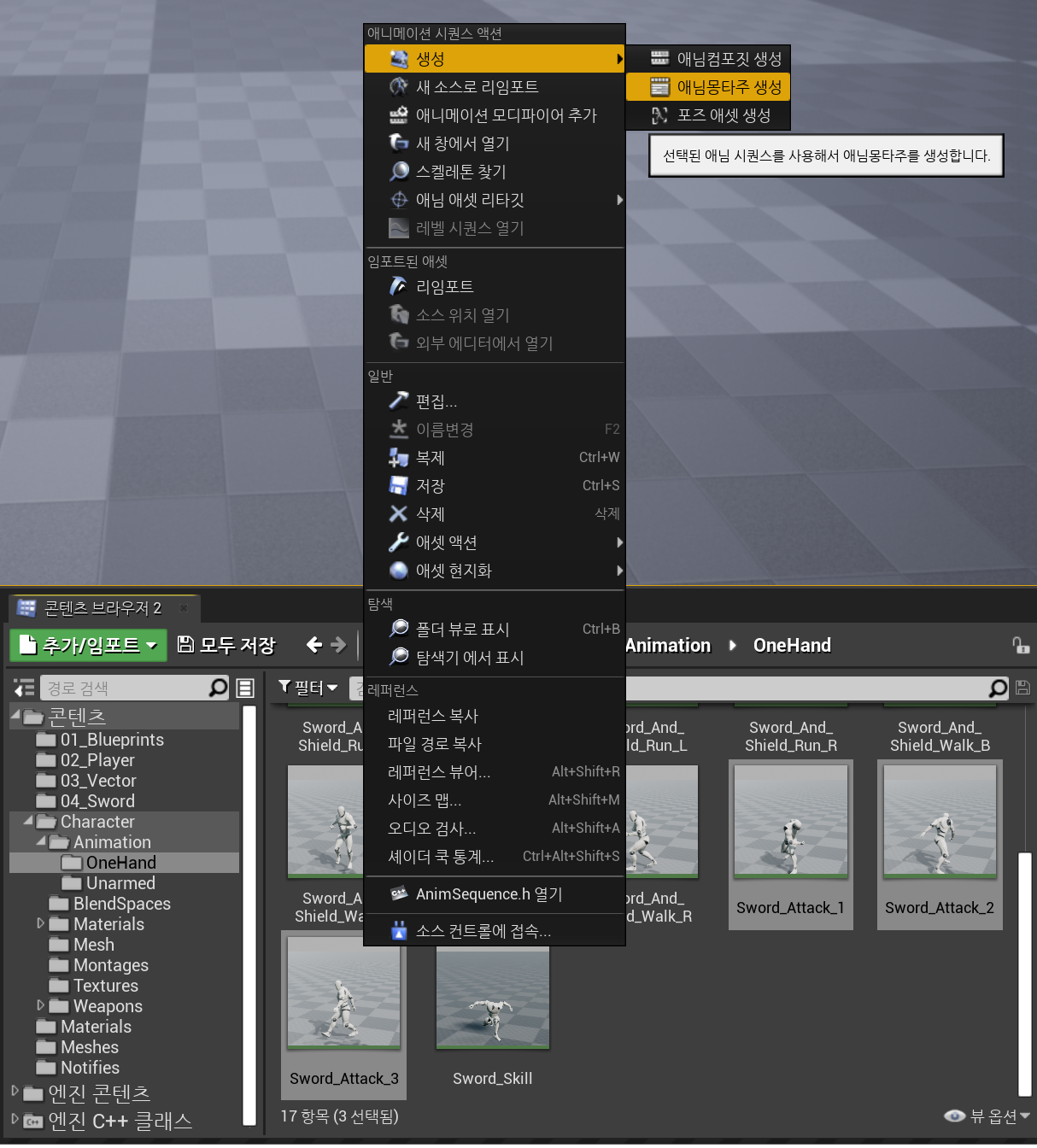The image size is (1037, 1148).
Task: Open the breadcrumb arrow before OneHand
Action: (732, 645)
